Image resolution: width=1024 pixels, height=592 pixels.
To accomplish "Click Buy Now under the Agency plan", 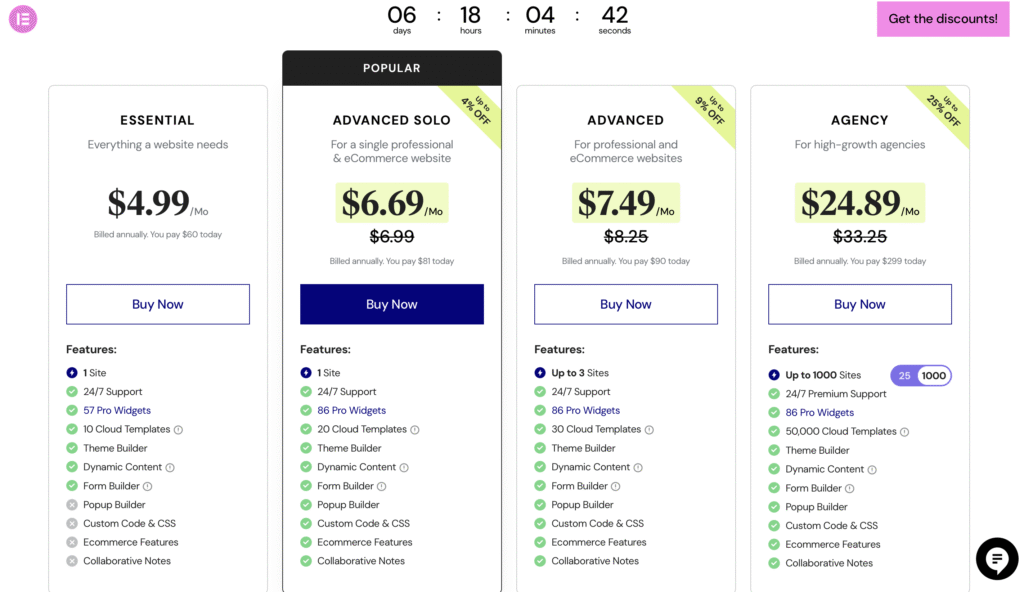I will [x=859, y=304].
